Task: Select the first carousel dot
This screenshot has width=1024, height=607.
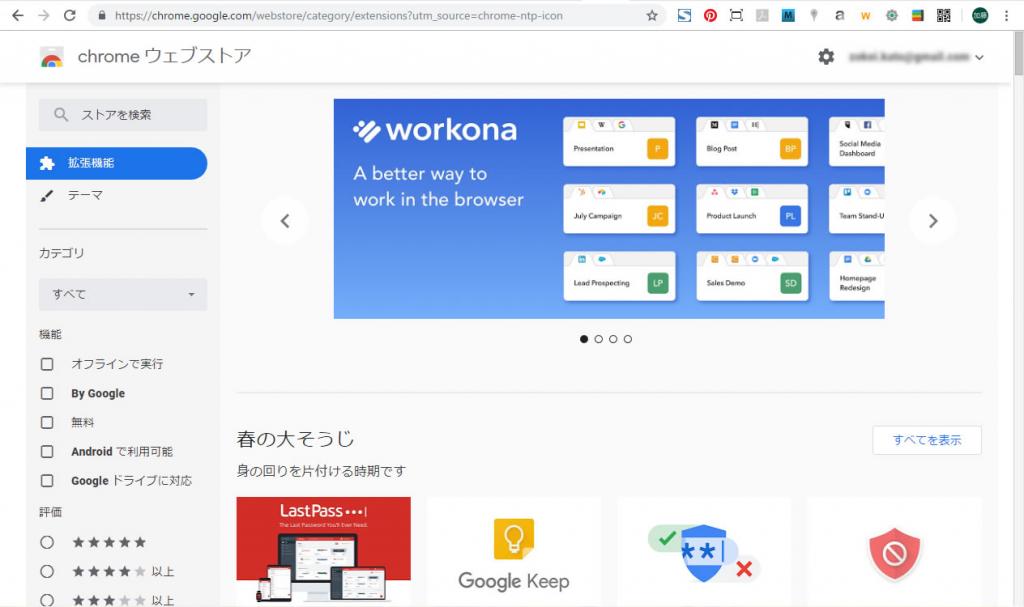Action: click(x=584, y=339)
